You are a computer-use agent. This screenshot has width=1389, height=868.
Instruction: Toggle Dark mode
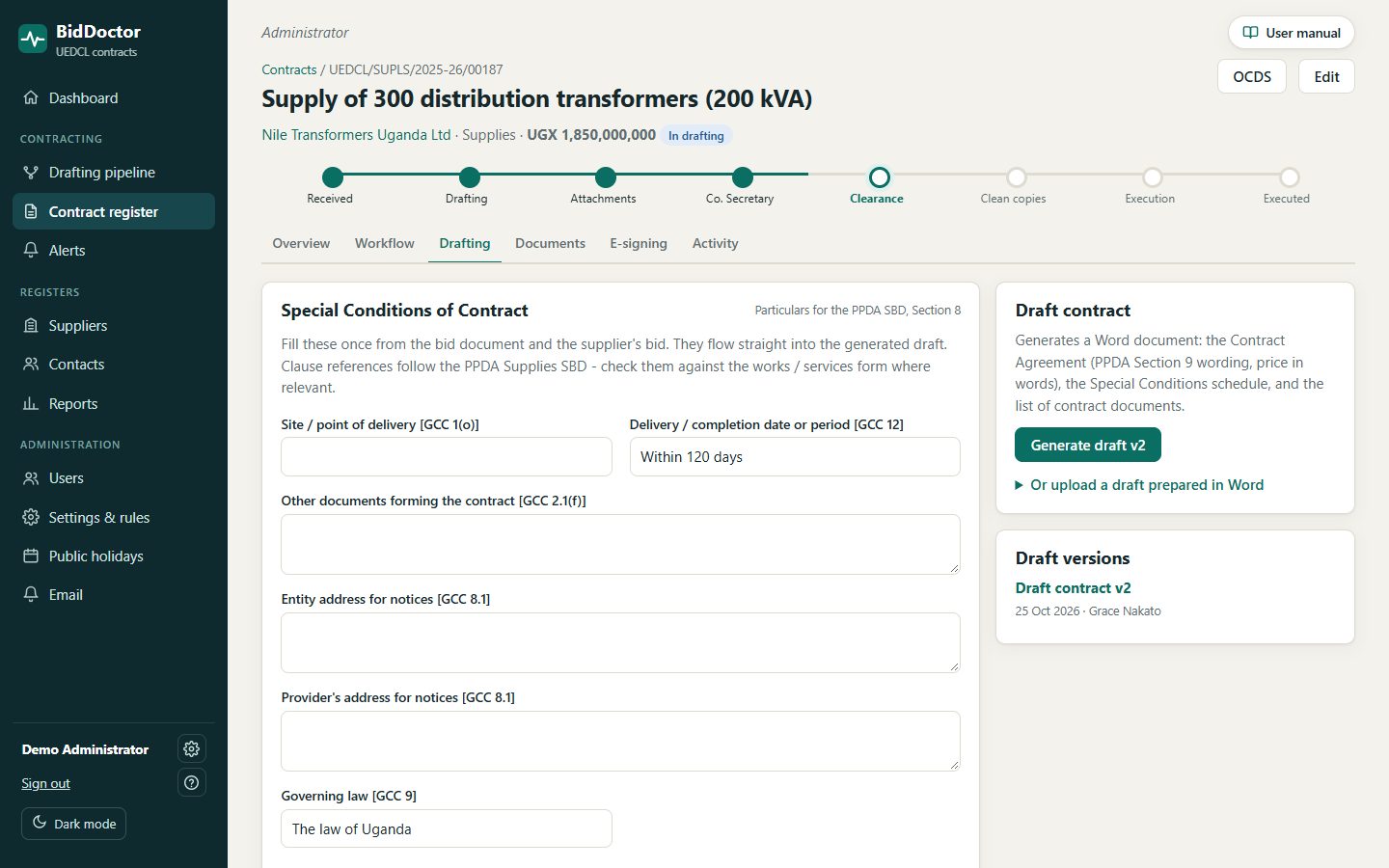pyautogui.click(x=74, y=824)
